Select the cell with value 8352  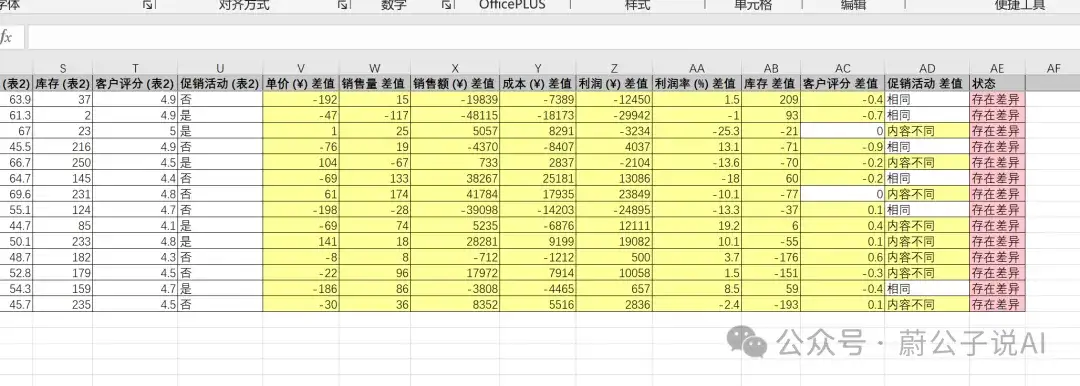click(455, 304)
